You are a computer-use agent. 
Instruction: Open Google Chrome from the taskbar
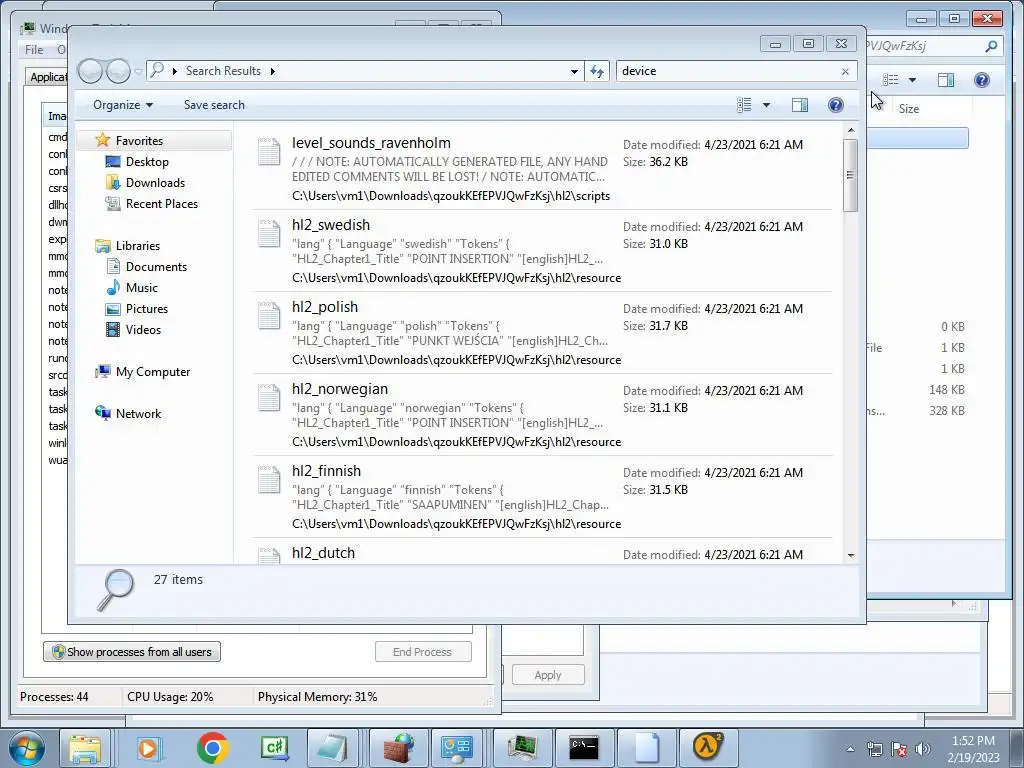click(212, 748)
